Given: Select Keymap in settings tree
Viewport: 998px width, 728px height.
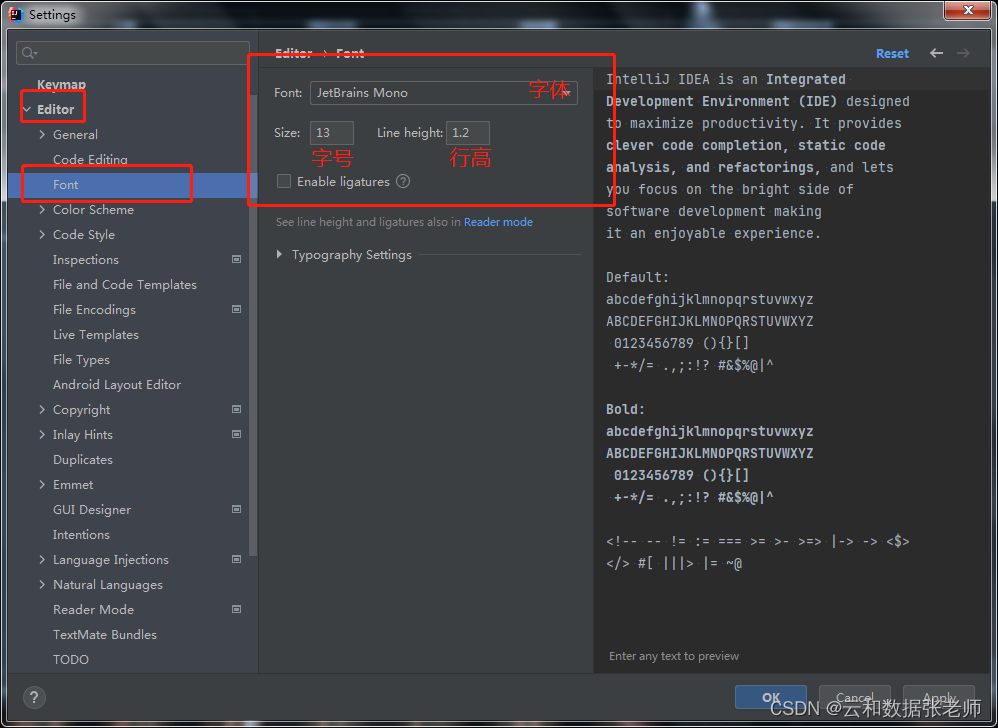Looking at the screenshot, I should [61, 85].
